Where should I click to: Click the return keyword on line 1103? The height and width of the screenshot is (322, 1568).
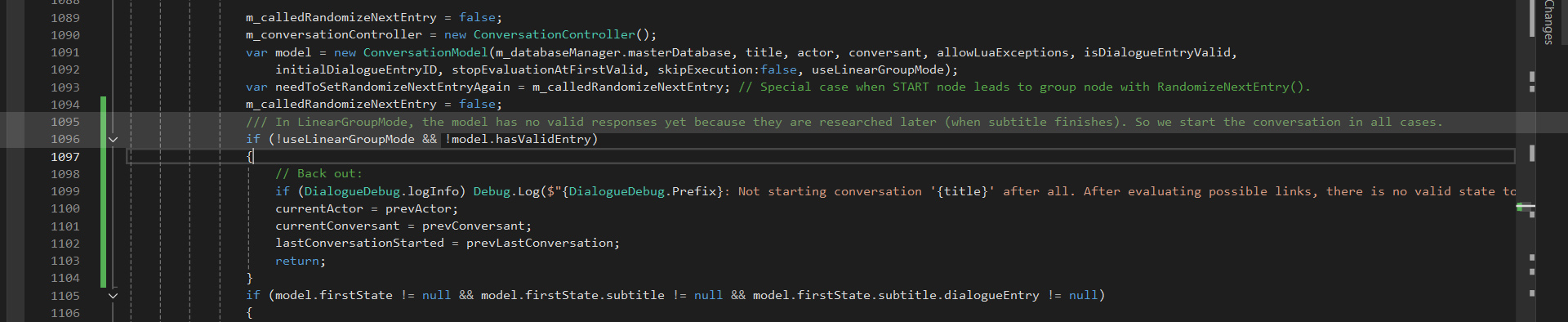click(x=297, y=261)
